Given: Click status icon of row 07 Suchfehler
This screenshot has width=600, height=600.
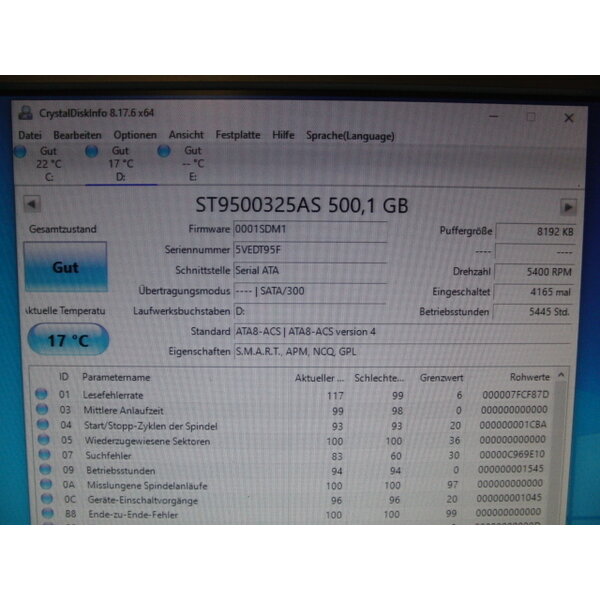Looking at the screenshot, I should tap(44, 454).
